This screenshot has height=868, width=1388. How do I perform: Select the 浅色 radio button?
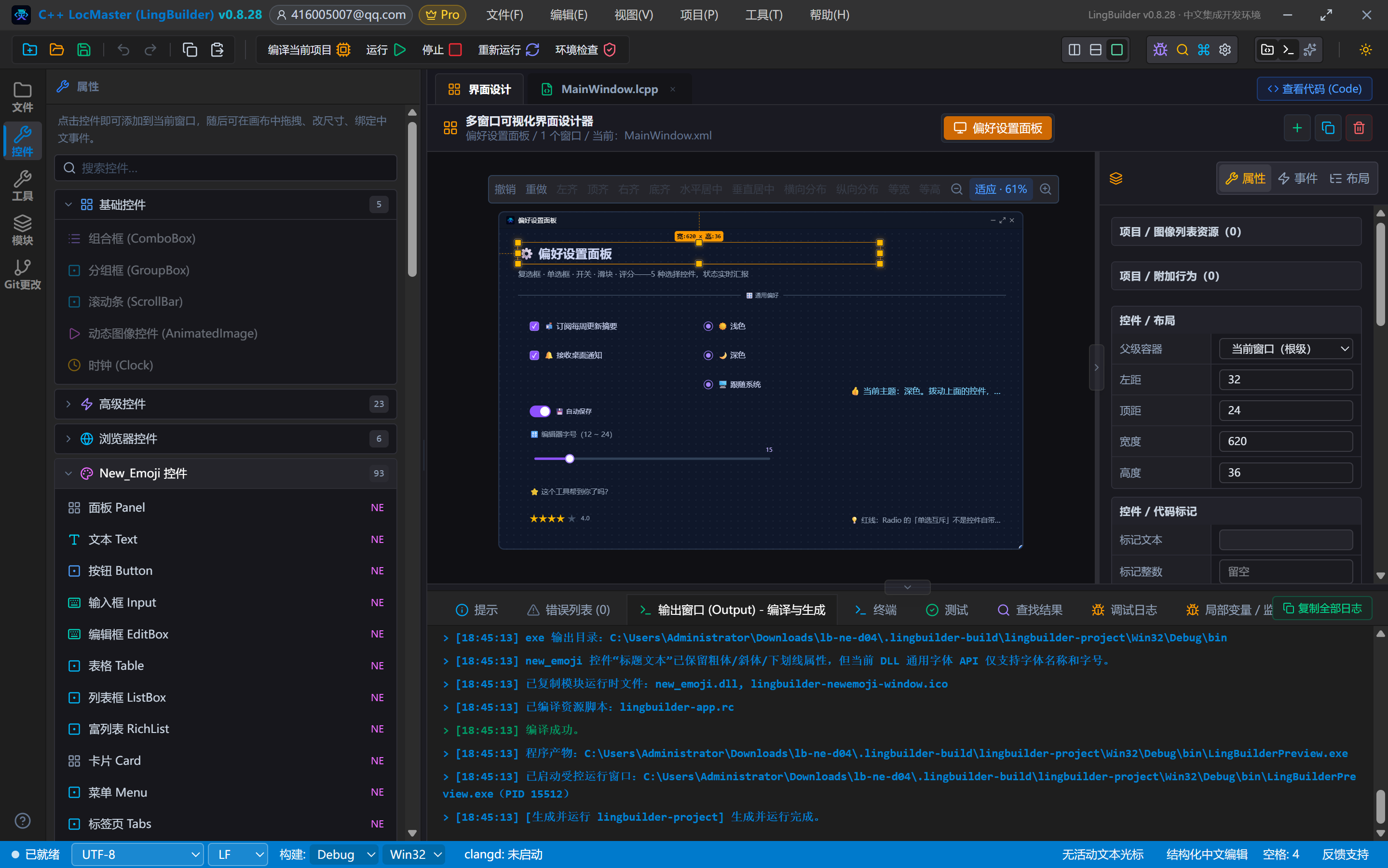coord(708,326)
